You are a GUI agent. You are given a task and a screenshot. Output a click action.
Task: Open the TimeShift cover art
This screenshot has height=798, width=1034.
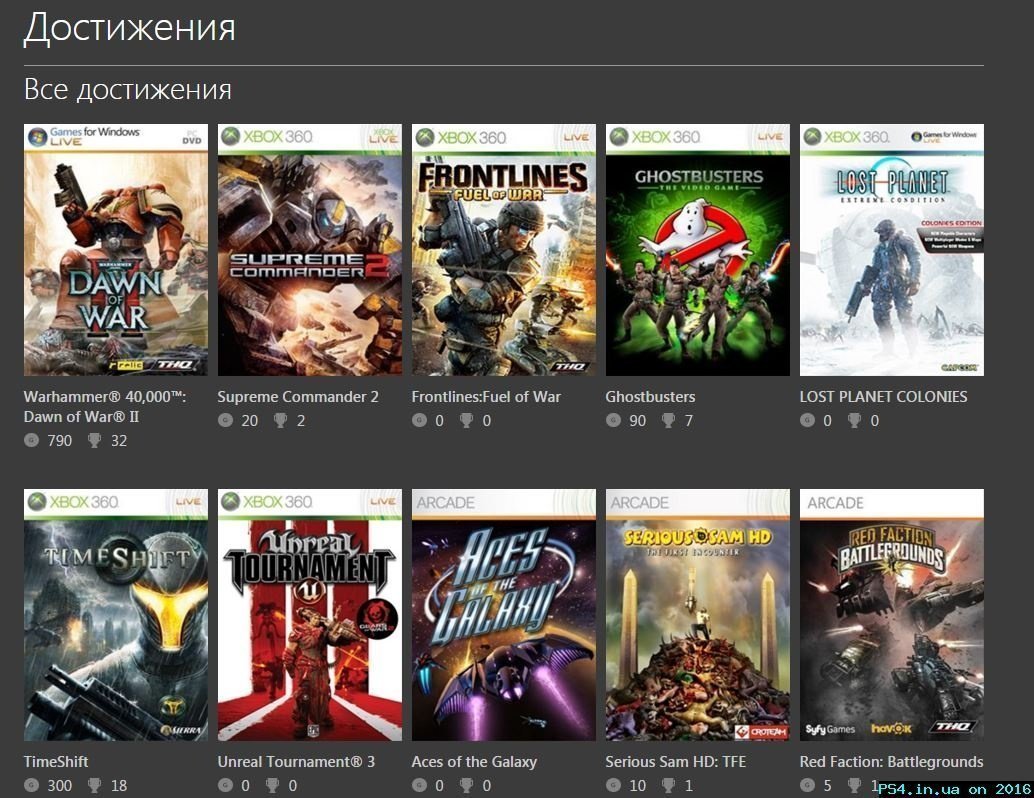click(115, 615)
